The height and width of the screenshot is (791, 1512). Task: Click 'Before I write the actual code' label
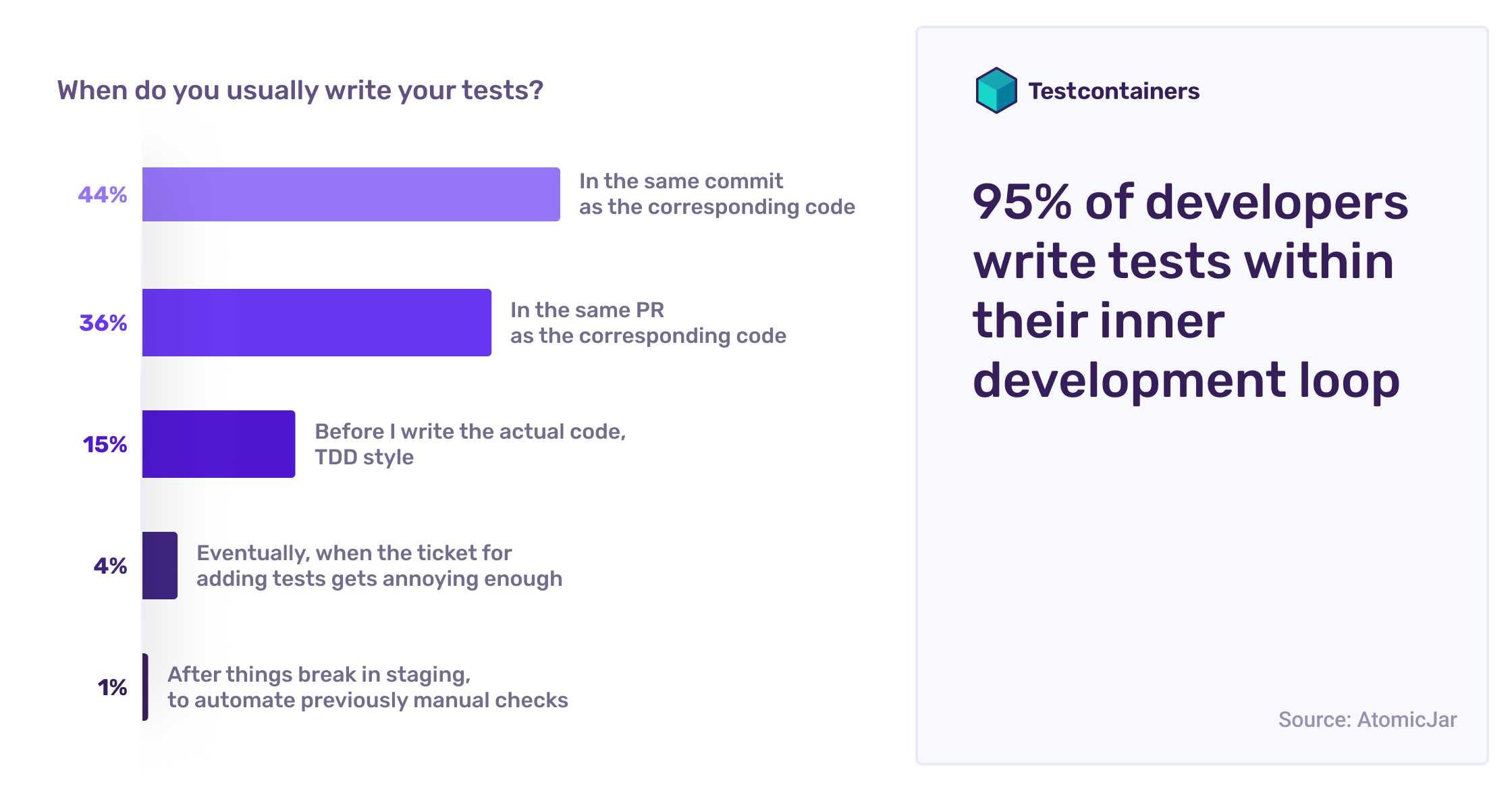tap(470, 445)
